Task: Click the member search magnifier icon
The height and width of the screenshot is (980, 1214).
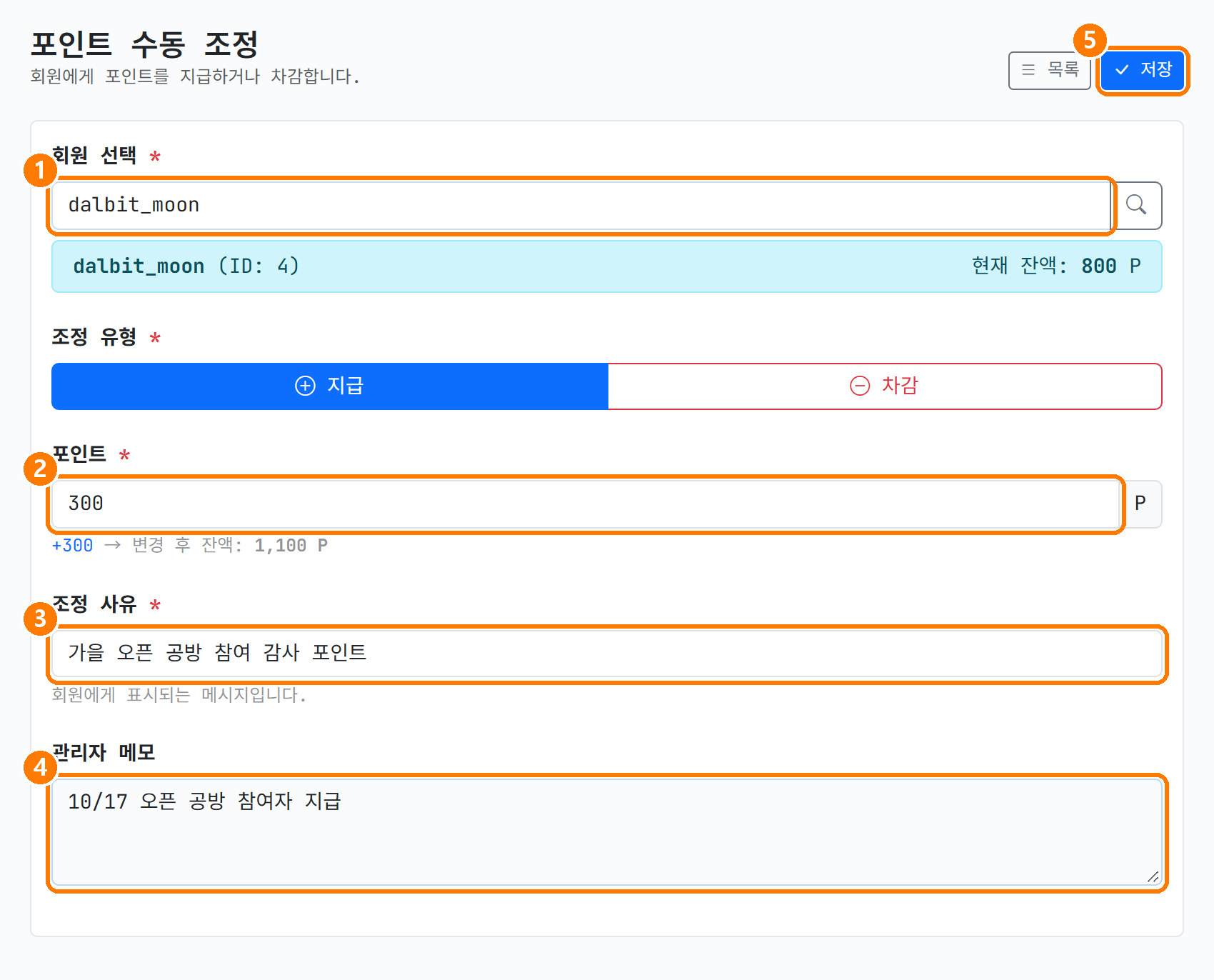Action: coord(1136,206)
